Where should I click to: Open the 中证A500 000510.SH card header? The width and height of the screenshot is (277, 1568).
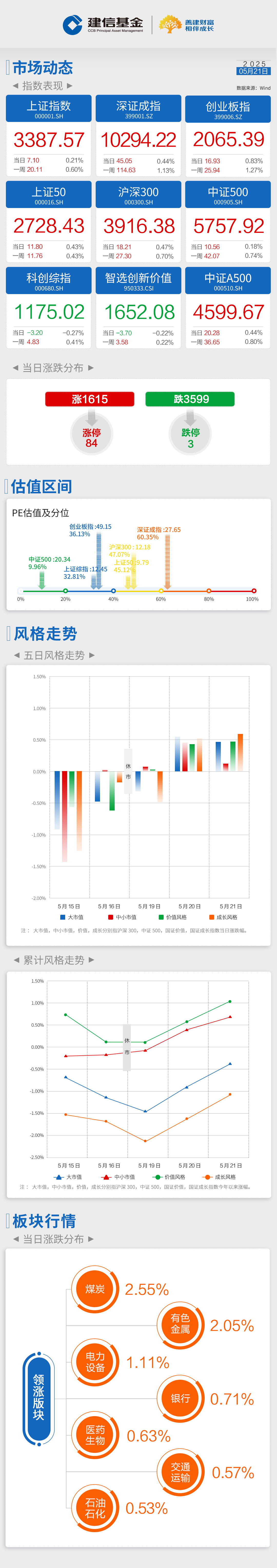click(x=228, y=281)
